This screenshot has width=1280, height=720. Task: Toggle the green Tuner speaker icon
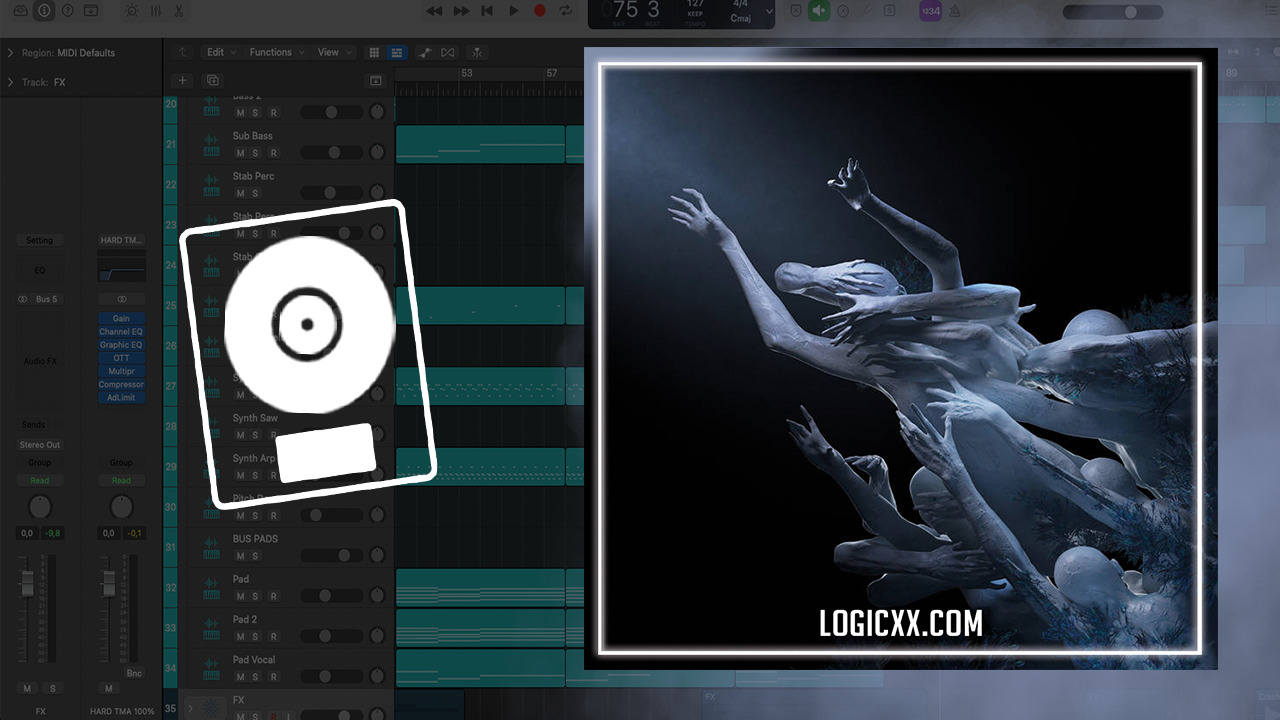(819, 11)
